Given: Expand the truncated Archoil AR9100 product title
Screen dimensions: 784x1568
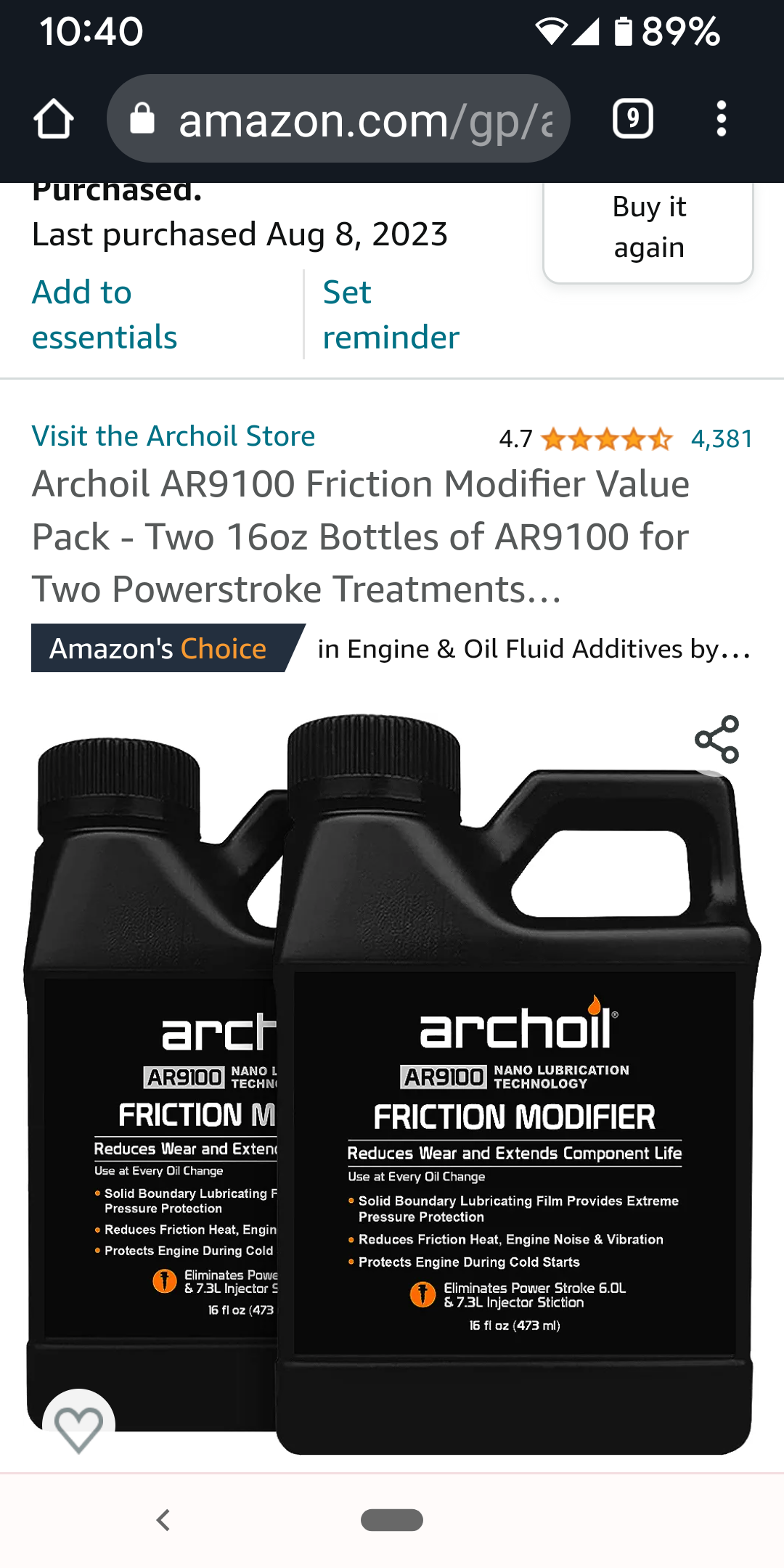Looking at the screenshot, I should [x=361, y=536].
